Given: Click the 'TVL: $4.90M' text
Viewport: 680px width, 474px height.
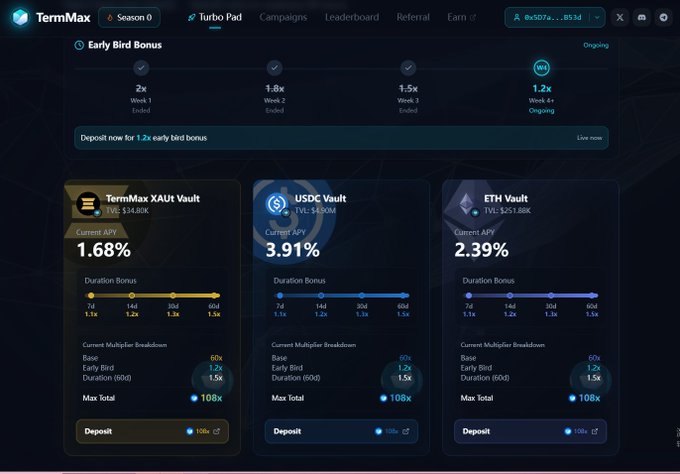Looking at the screenshot, I should click(315, 211).
